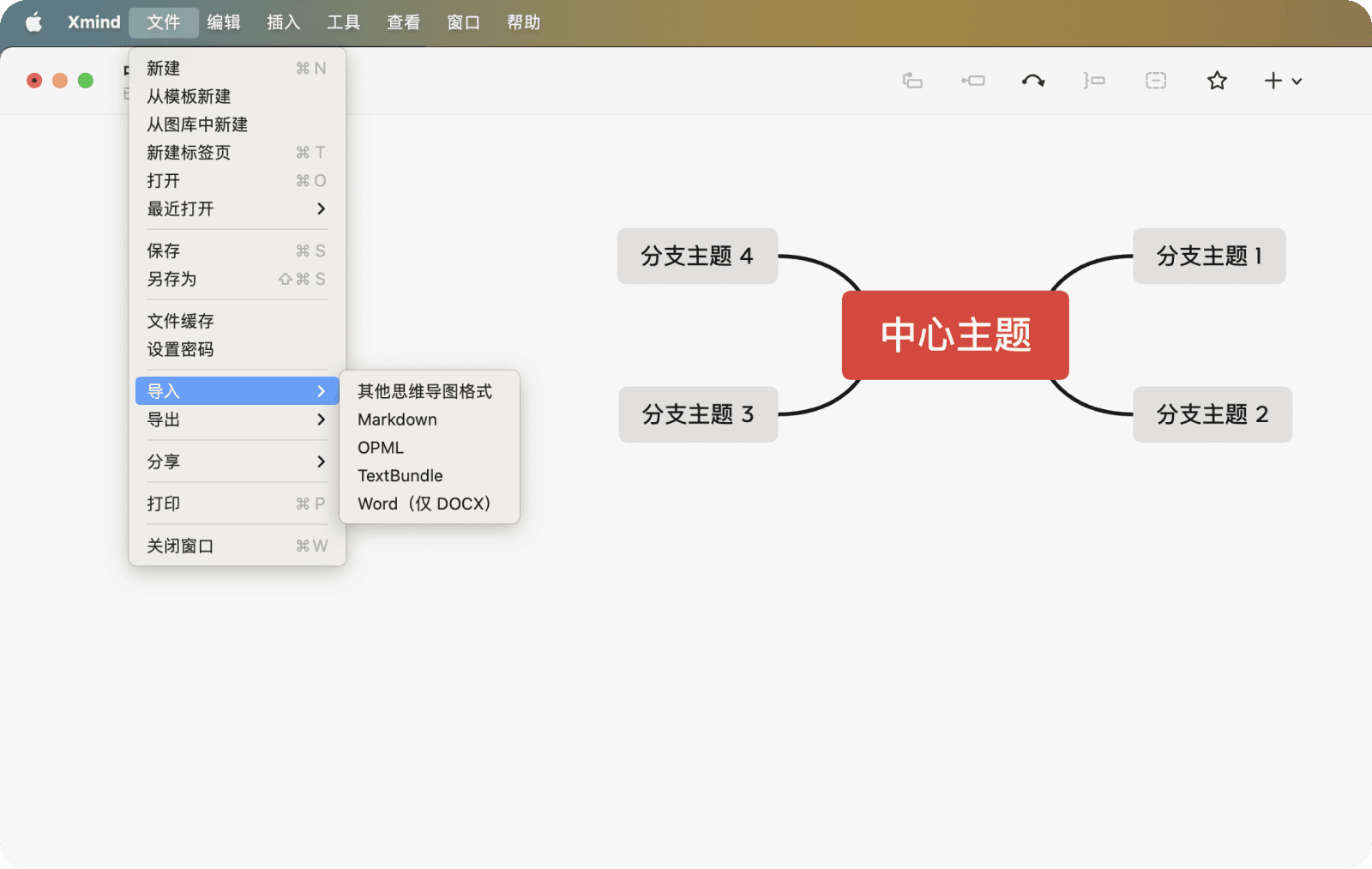Viewport: 1372px width, 869px height.
Task: Add a boundary with the dashed-box icon
Action: (1155, 80)
